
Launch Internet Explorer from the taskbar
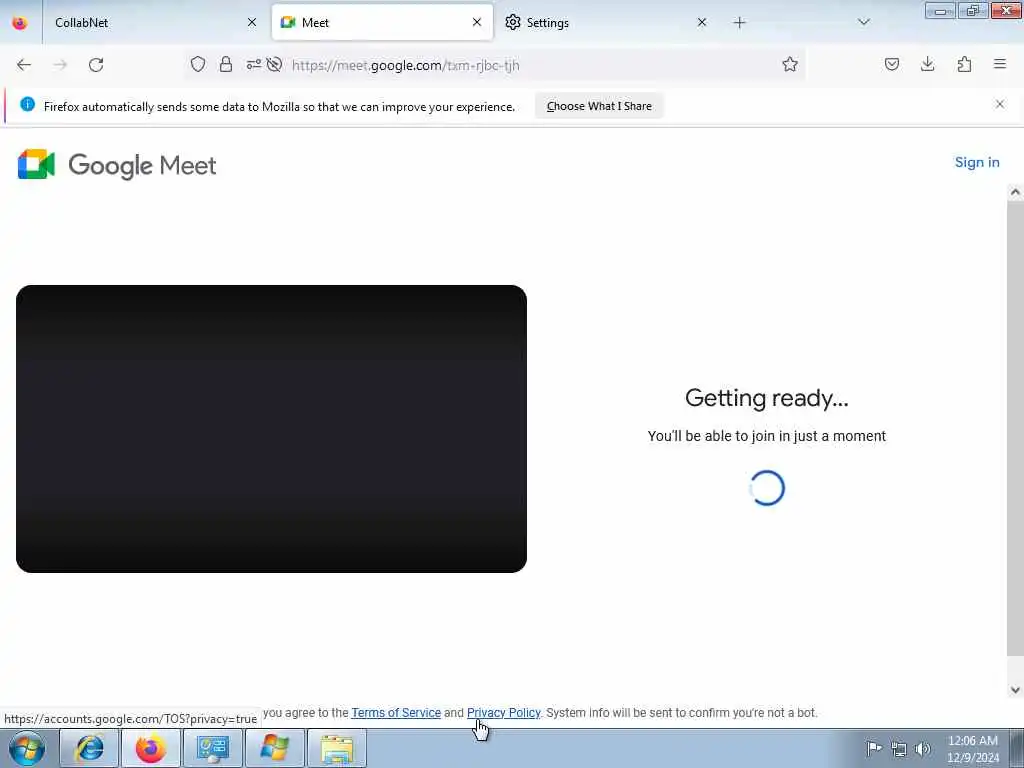[90, 748]
